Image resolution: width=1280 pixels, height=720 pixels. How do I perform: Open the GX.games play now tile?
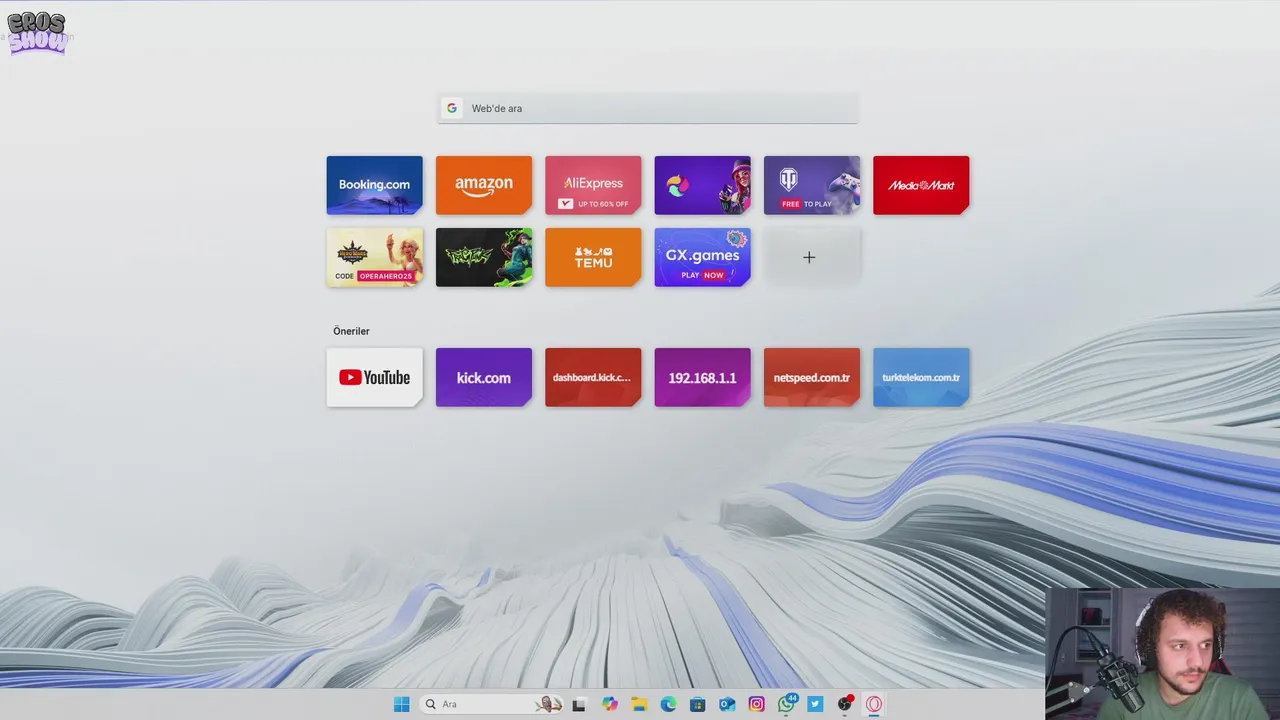click(x=702, y=257)
